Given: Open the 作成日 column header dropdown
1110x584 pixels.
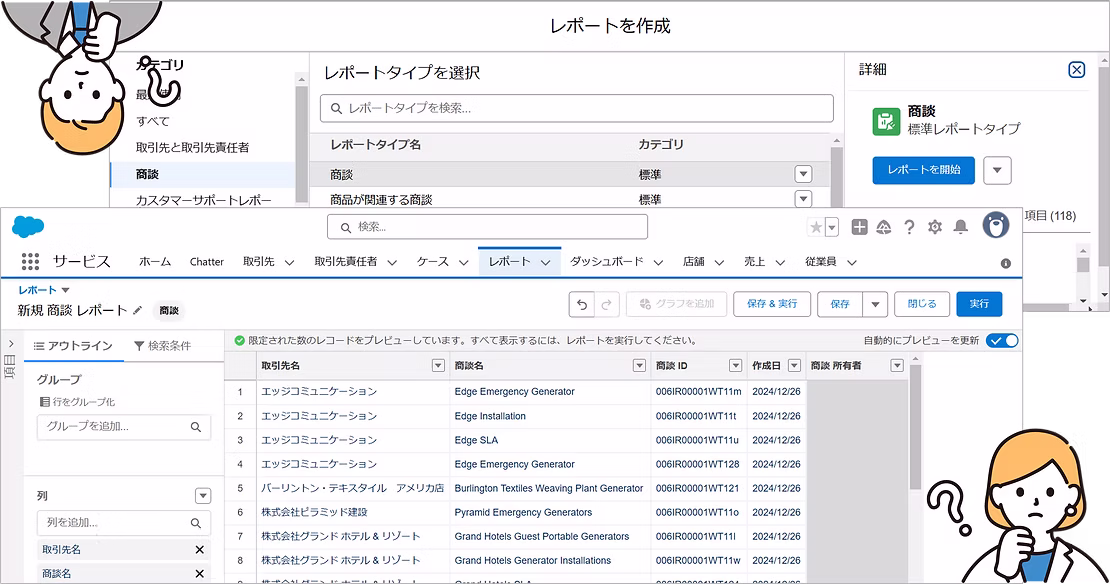Looking at the screenshot, I should (x=794, y=366).
